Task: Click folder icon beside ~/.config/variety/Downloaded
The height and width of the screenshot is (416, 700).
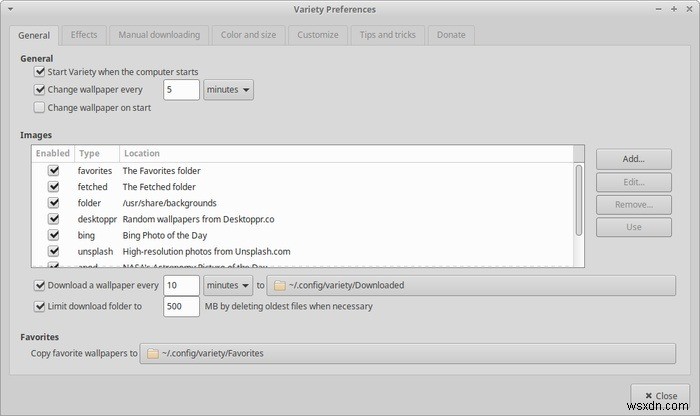Action: [279, 286]
